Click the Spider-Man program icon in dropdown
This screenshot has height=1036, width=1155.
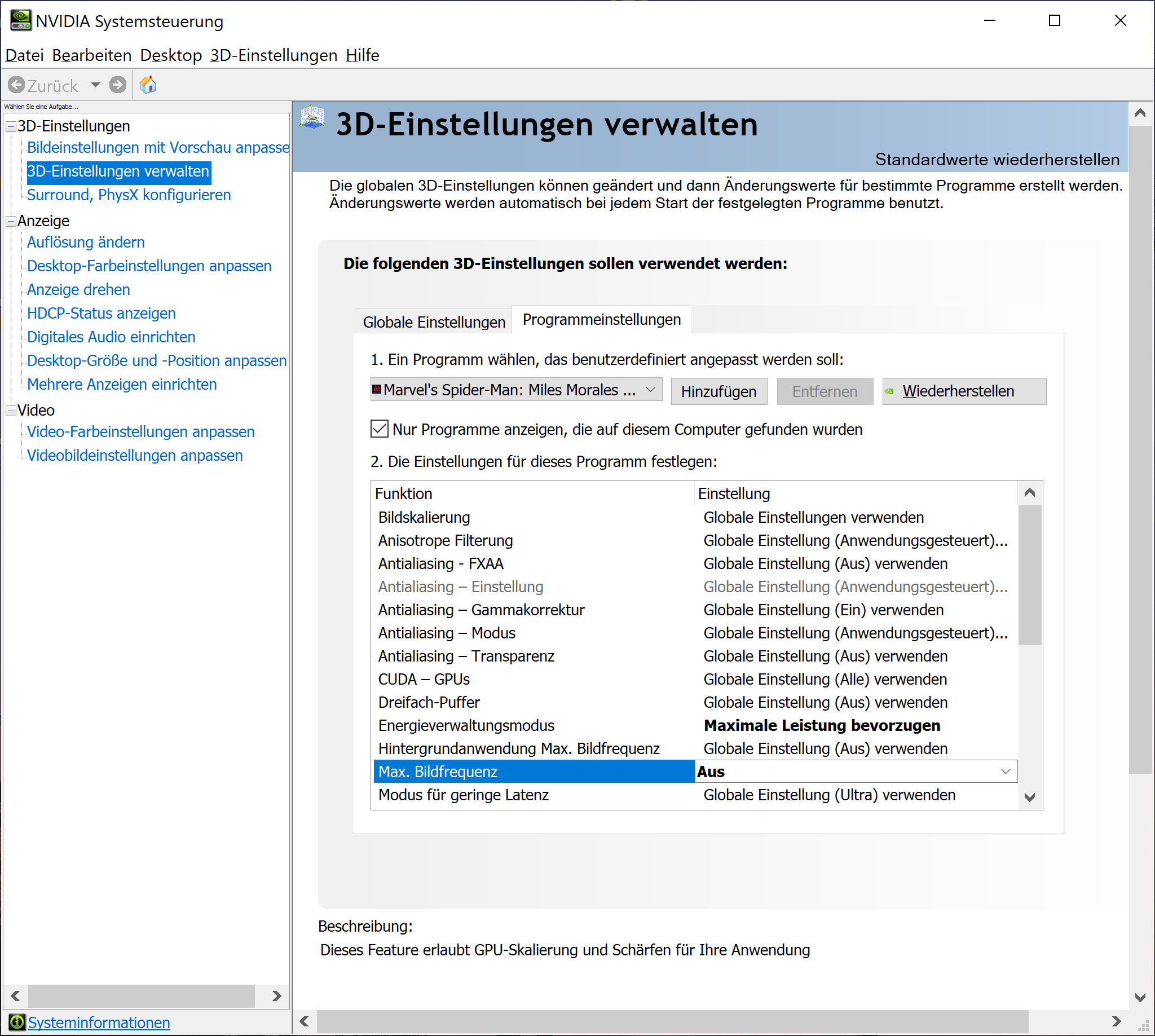377,390
